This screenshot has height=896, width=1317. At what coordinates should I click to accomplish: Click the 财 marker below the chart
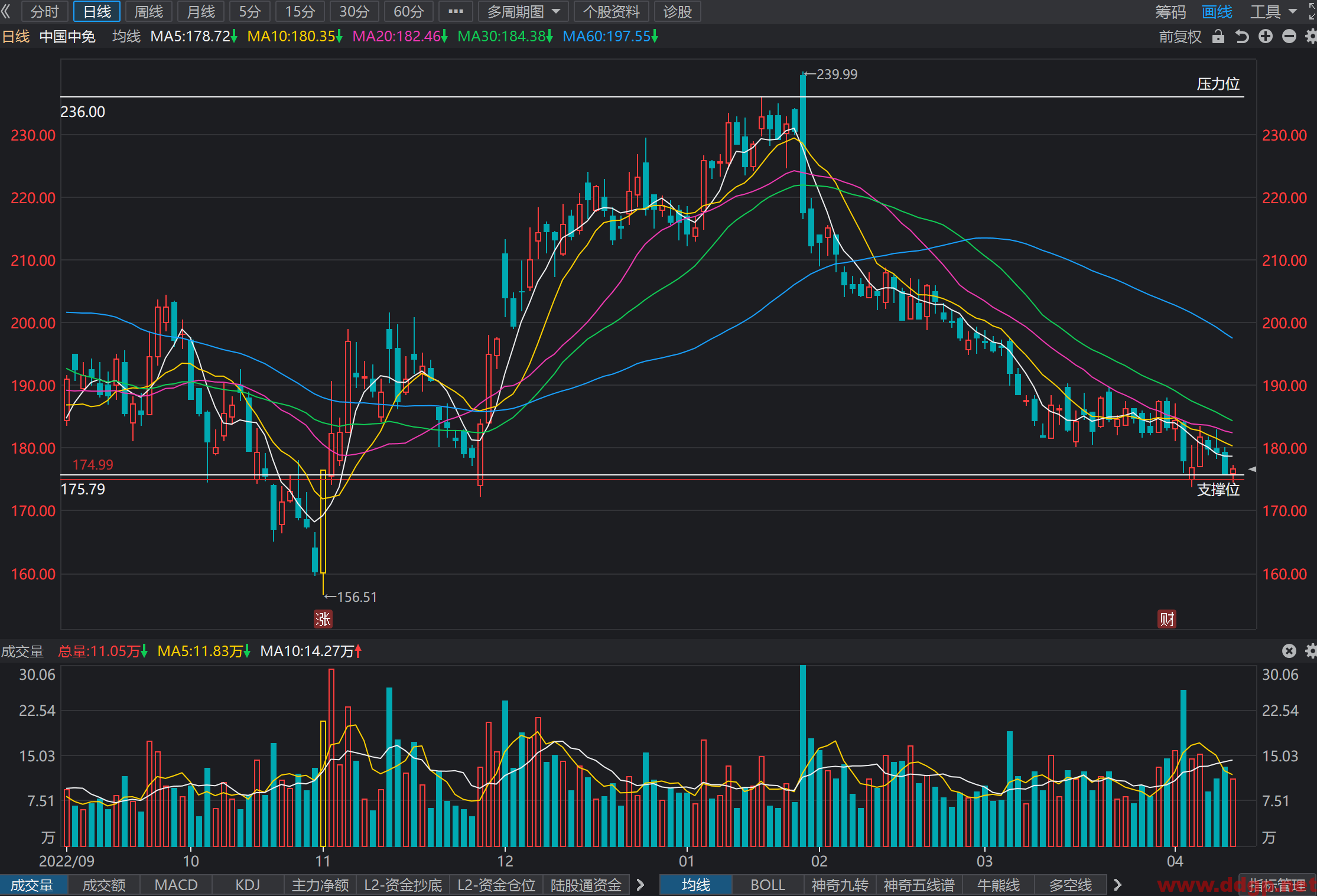pos(1167,619)
